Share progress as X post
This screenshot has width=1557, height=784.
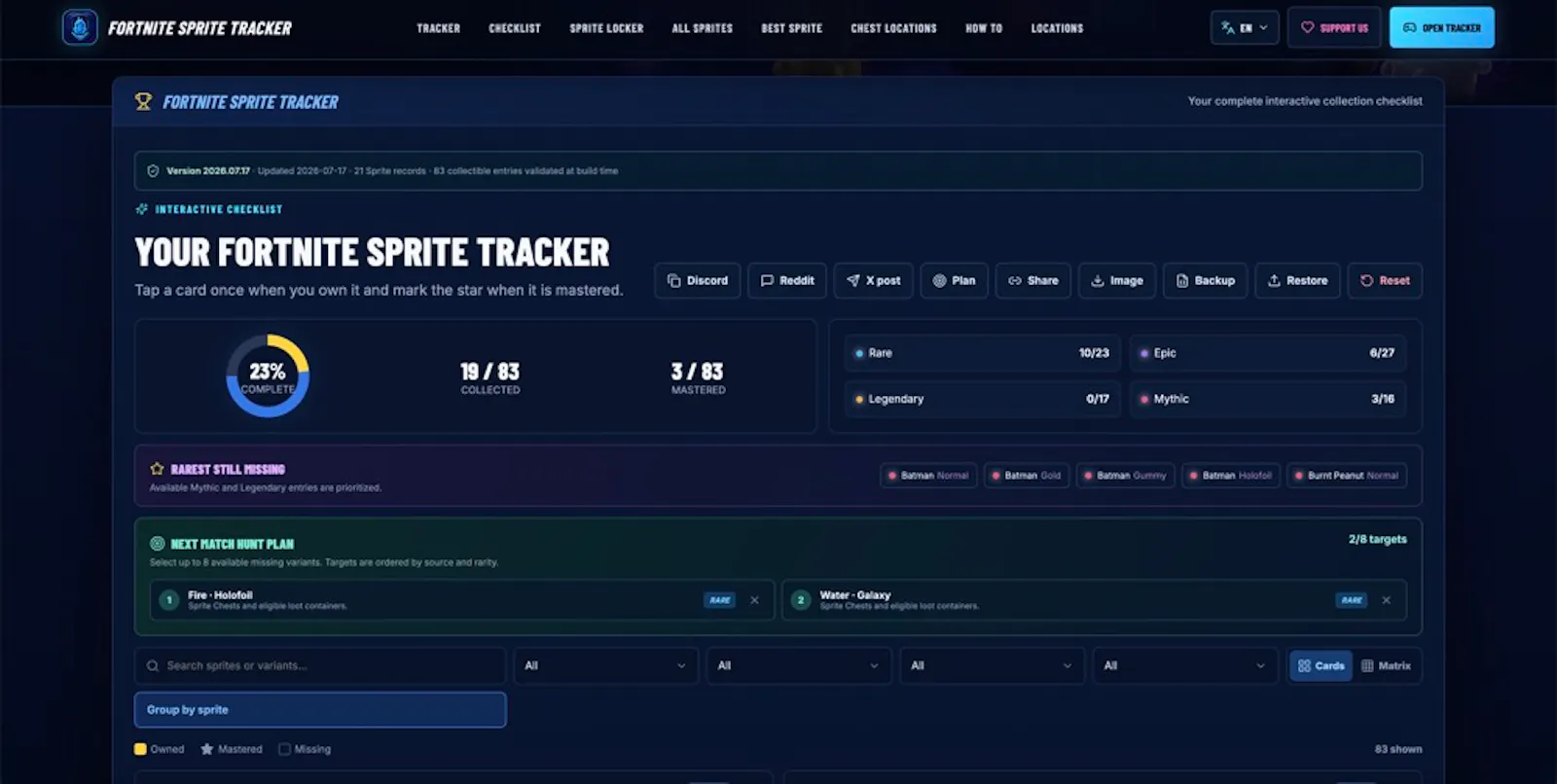[x=873, y=280]
